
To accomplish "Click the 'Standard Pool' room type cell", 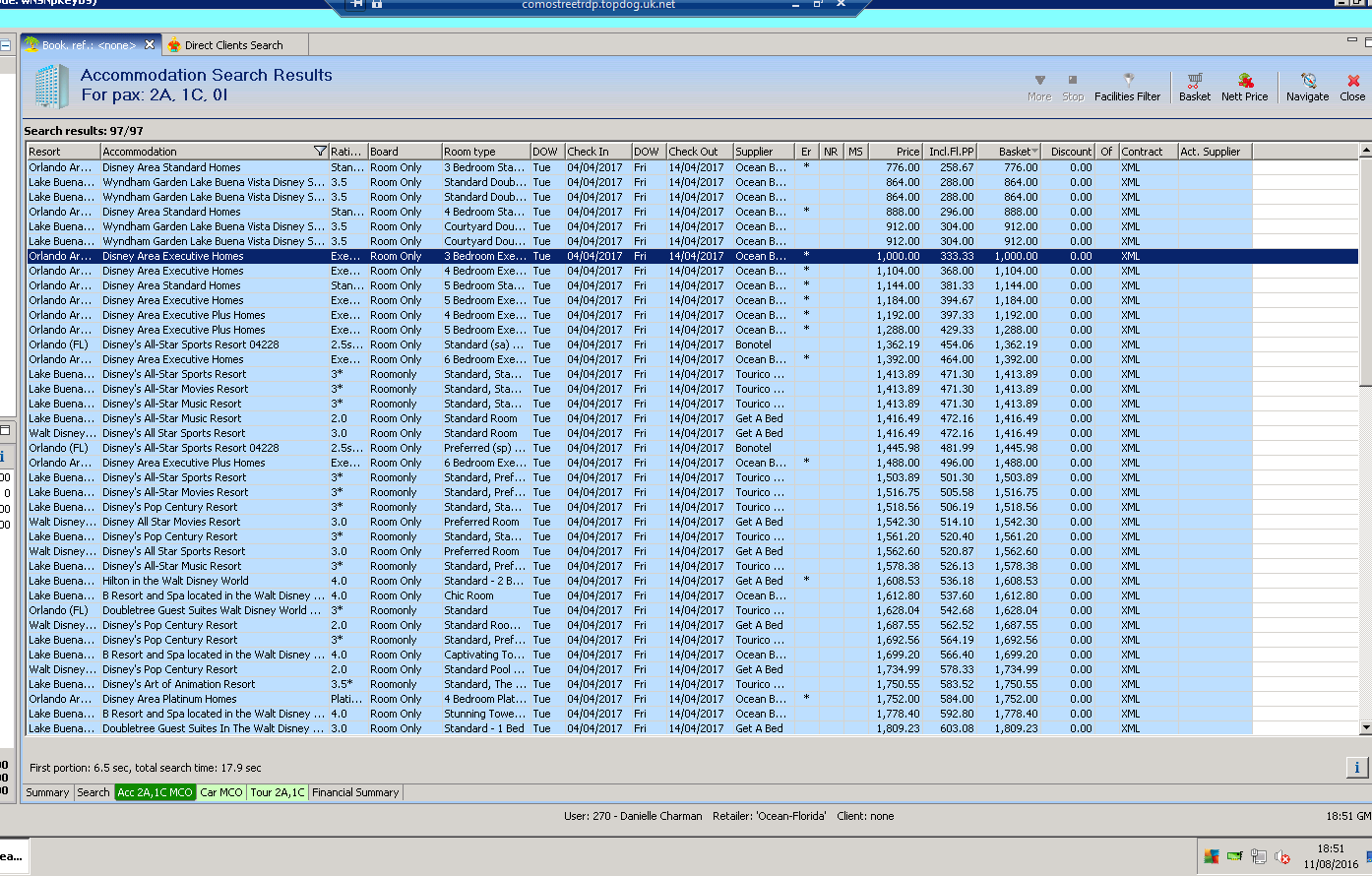I will (x=484, y=669).
